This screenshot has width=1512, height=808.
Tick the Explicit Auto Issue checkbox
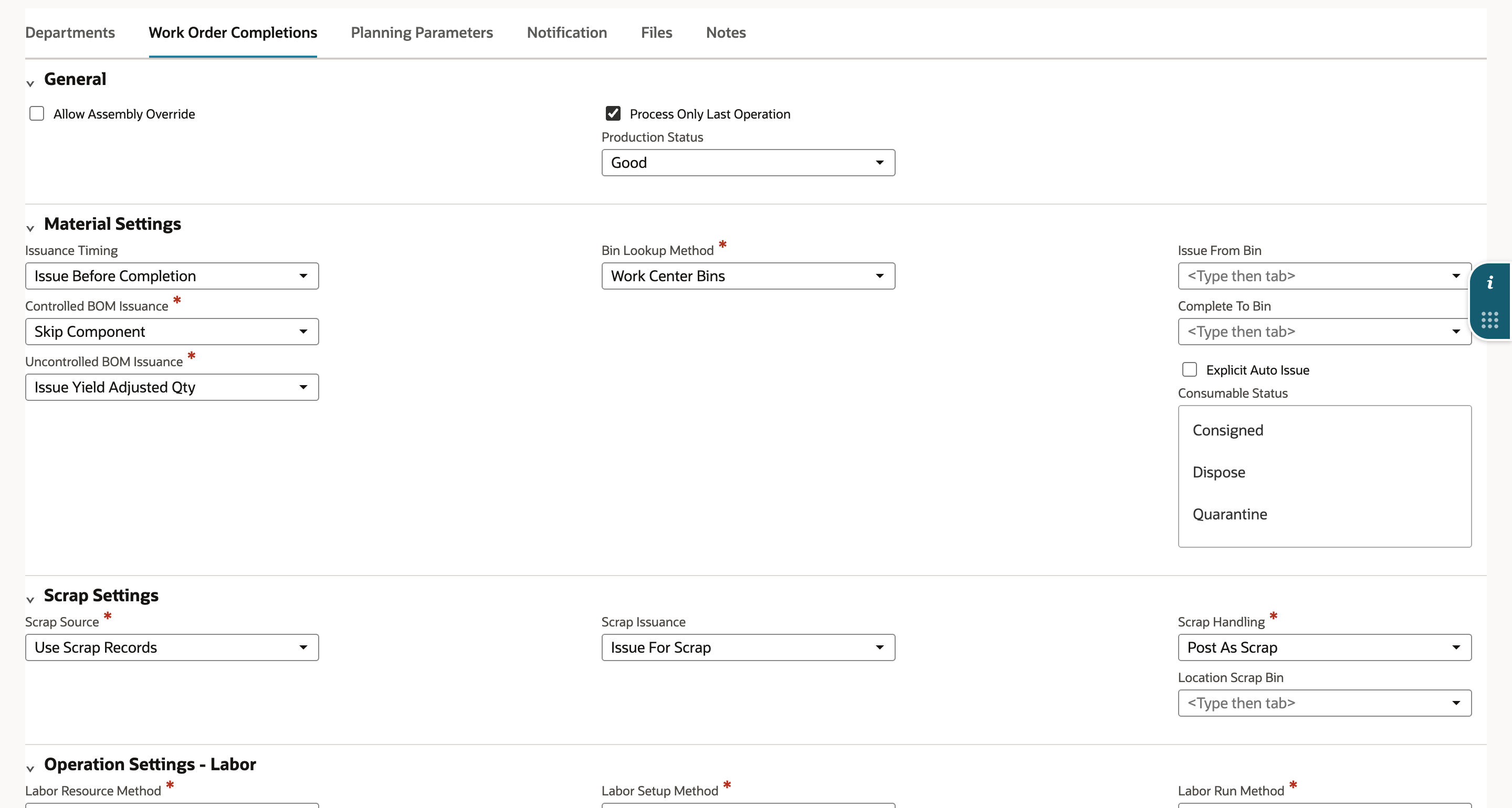(1189, 369)
